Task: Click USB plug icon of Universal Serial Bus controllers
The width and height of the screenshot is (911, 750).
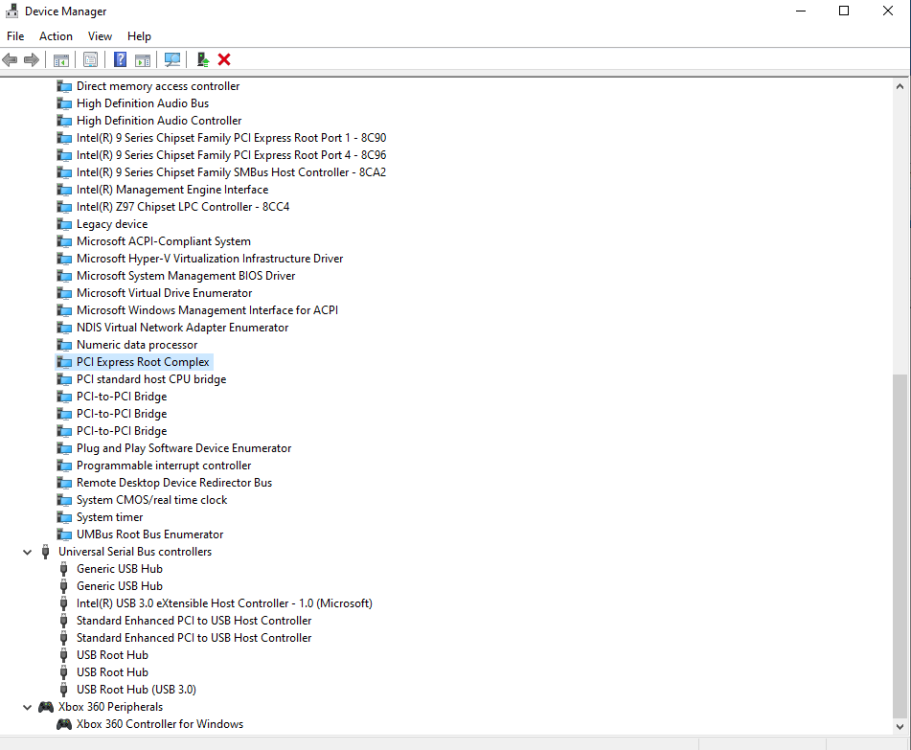Action: [45, 551]
